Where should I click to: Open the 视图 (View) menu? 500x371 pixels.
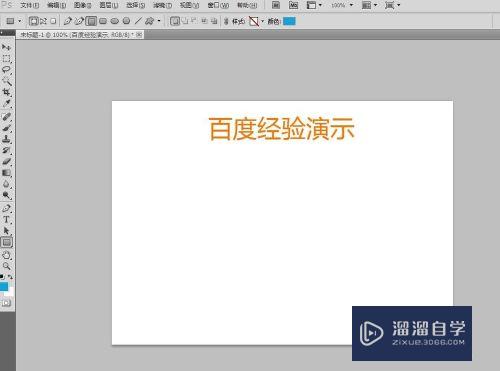click(x=189, y=5)
